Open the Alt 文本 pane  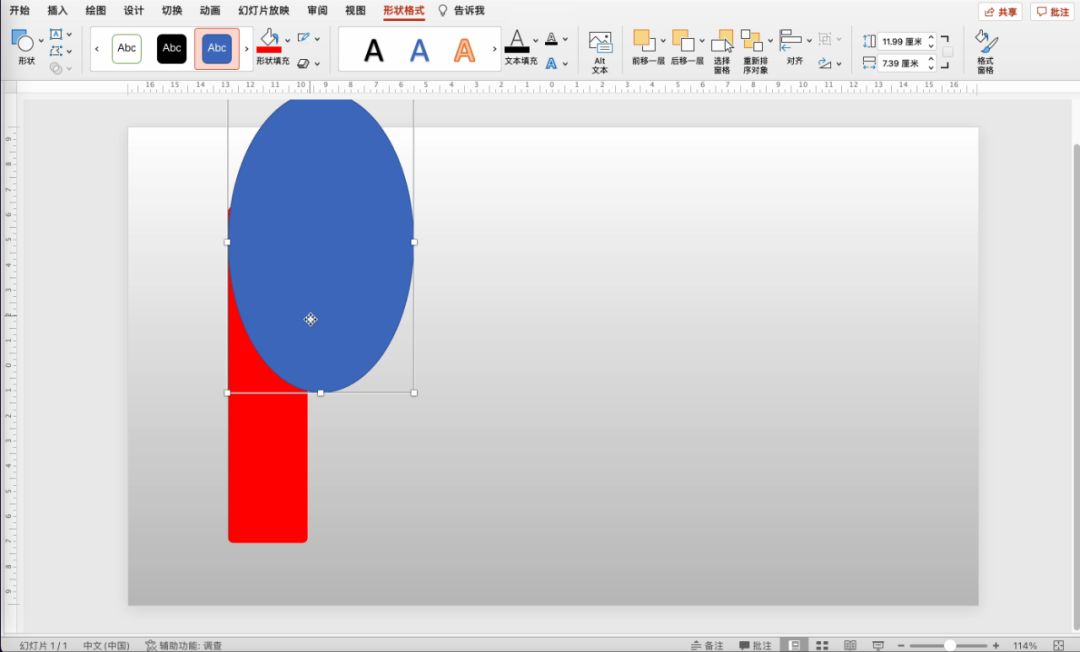[600, 52]
